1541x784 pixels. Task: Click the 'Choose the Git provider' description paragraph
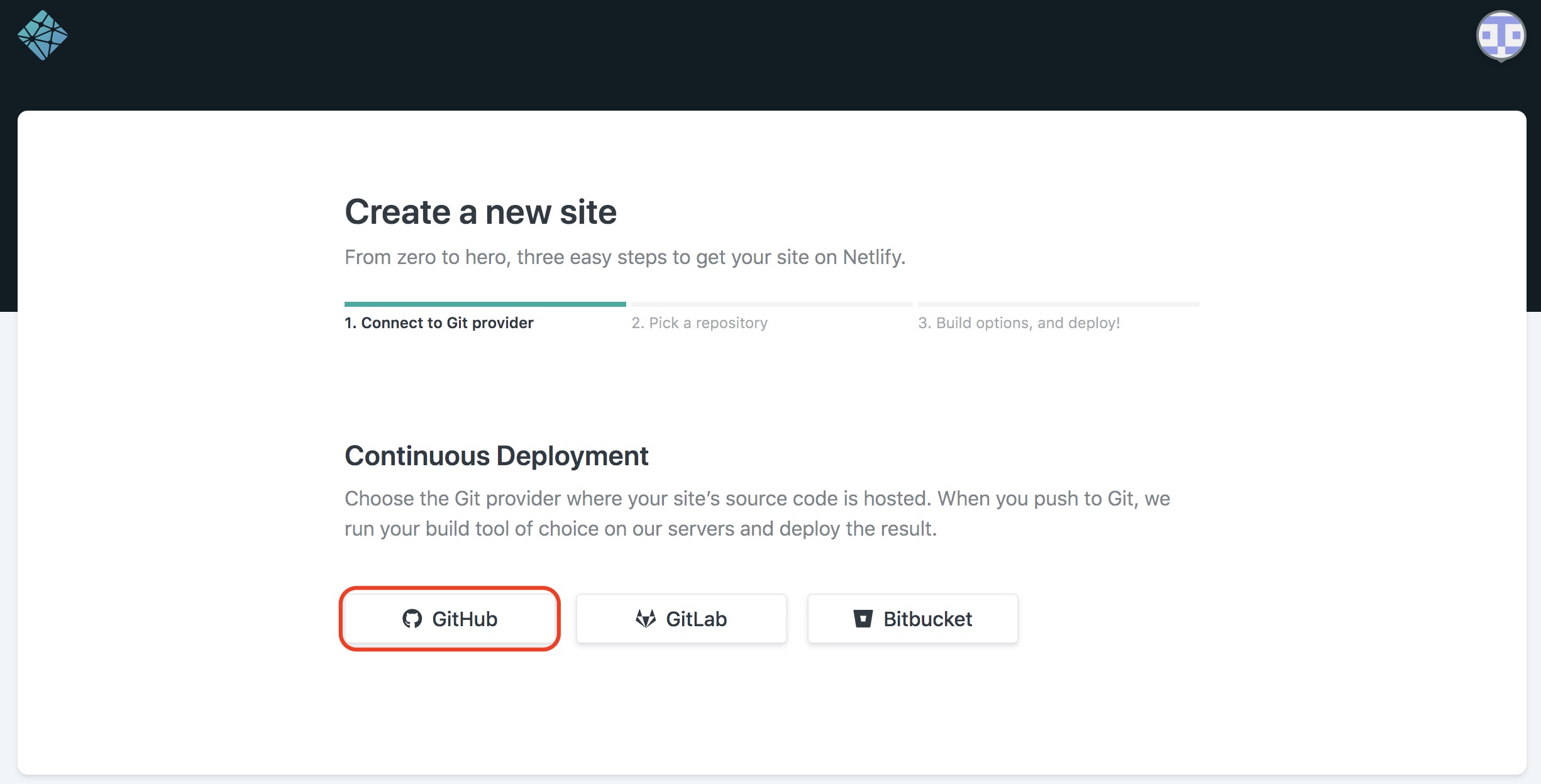[757, 513]
